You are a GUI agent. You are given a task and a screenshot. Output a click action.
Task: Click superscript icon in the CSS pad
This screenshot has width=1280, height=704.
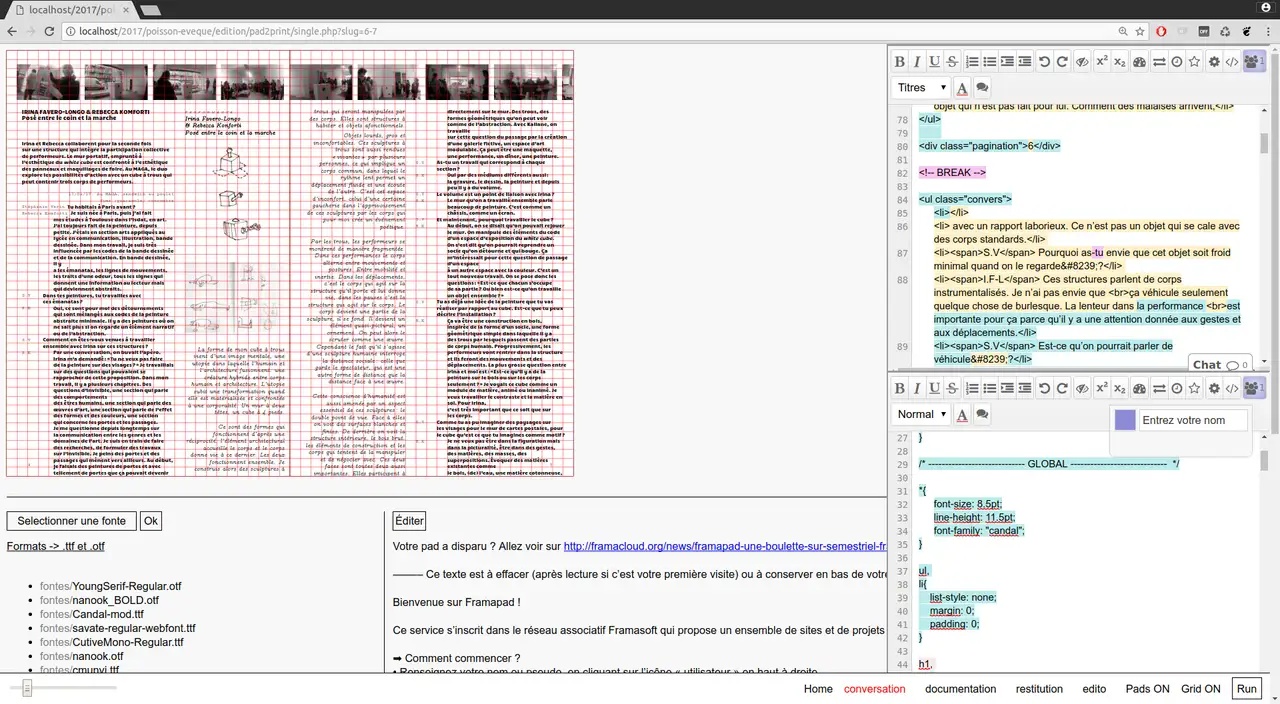pyautogui.click(x=1102, y=388)
